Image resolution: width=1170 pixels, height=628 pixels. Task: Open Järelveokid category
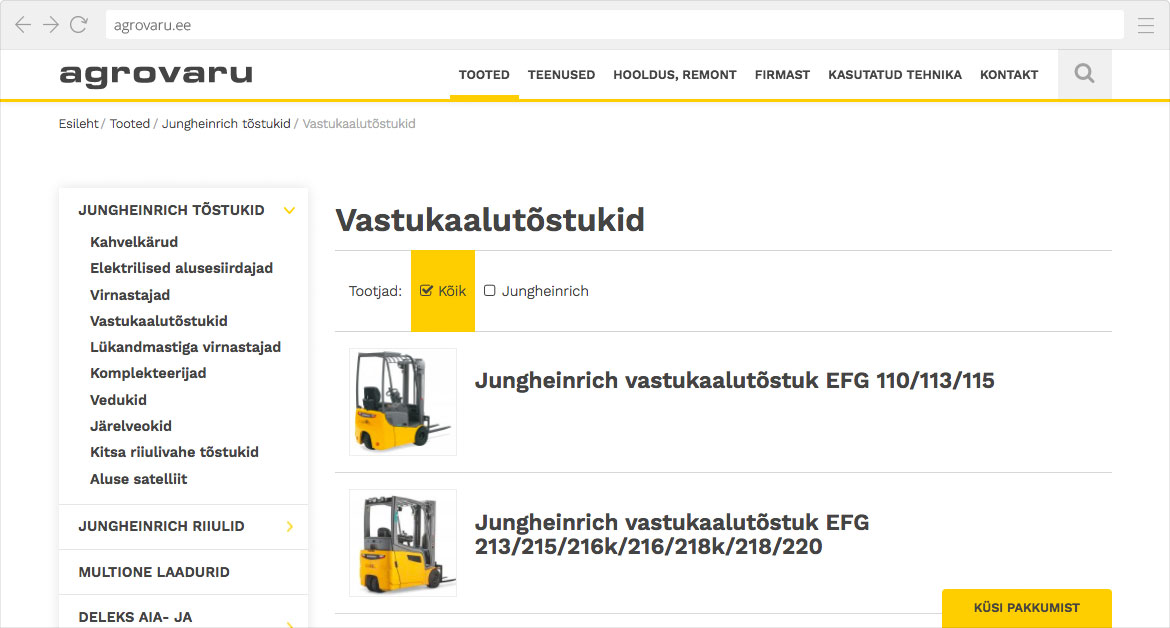tap(131, 426)
